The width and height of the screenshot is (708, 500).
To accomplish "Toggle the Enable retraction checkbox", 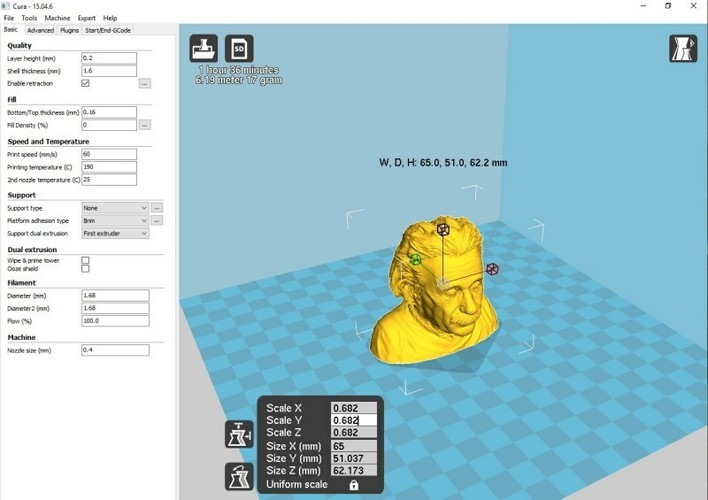I will pos(85,83).
